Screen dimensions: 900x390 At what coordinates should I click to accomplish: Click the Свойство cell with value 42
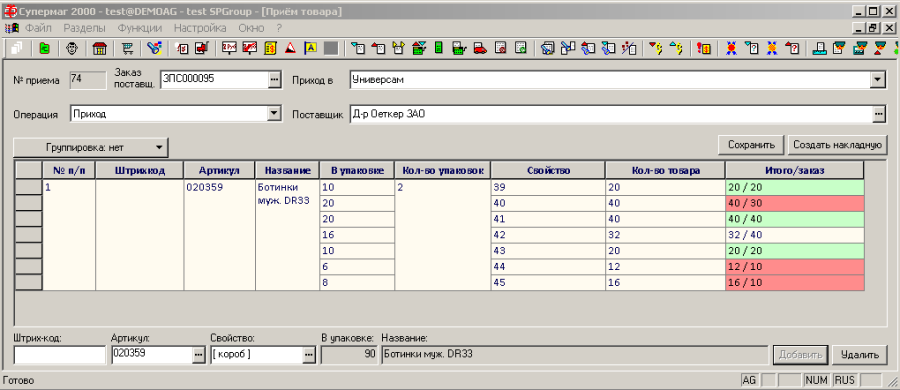point(548,235)
